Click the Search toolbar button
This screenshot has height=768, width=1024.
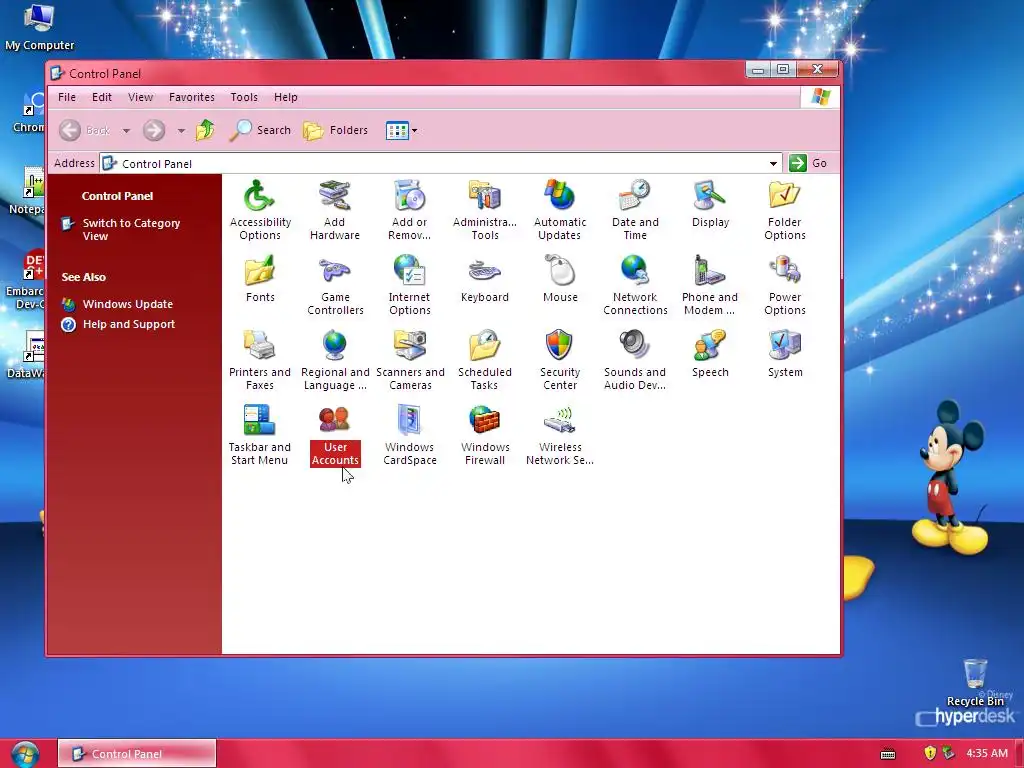[x=260, y=130]
